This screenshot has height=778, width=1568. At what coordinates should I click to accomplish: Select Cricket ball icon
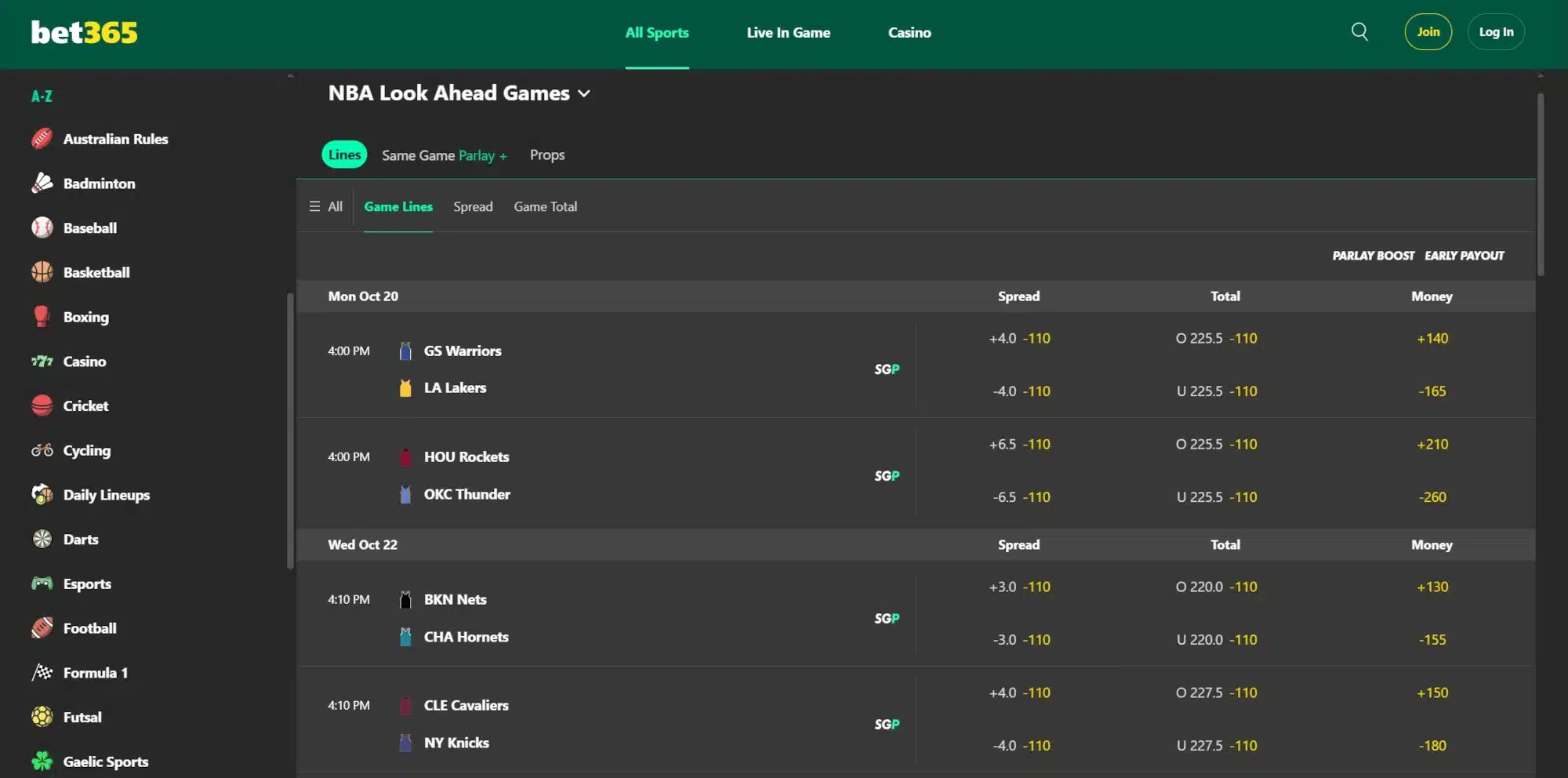(42, 405)
